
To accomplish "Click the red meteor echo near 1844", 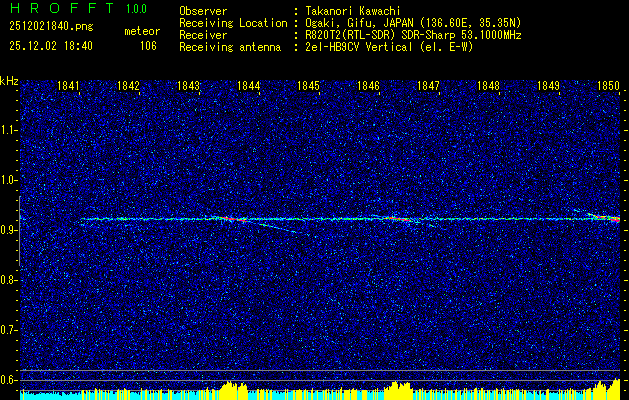I will 233,219.
